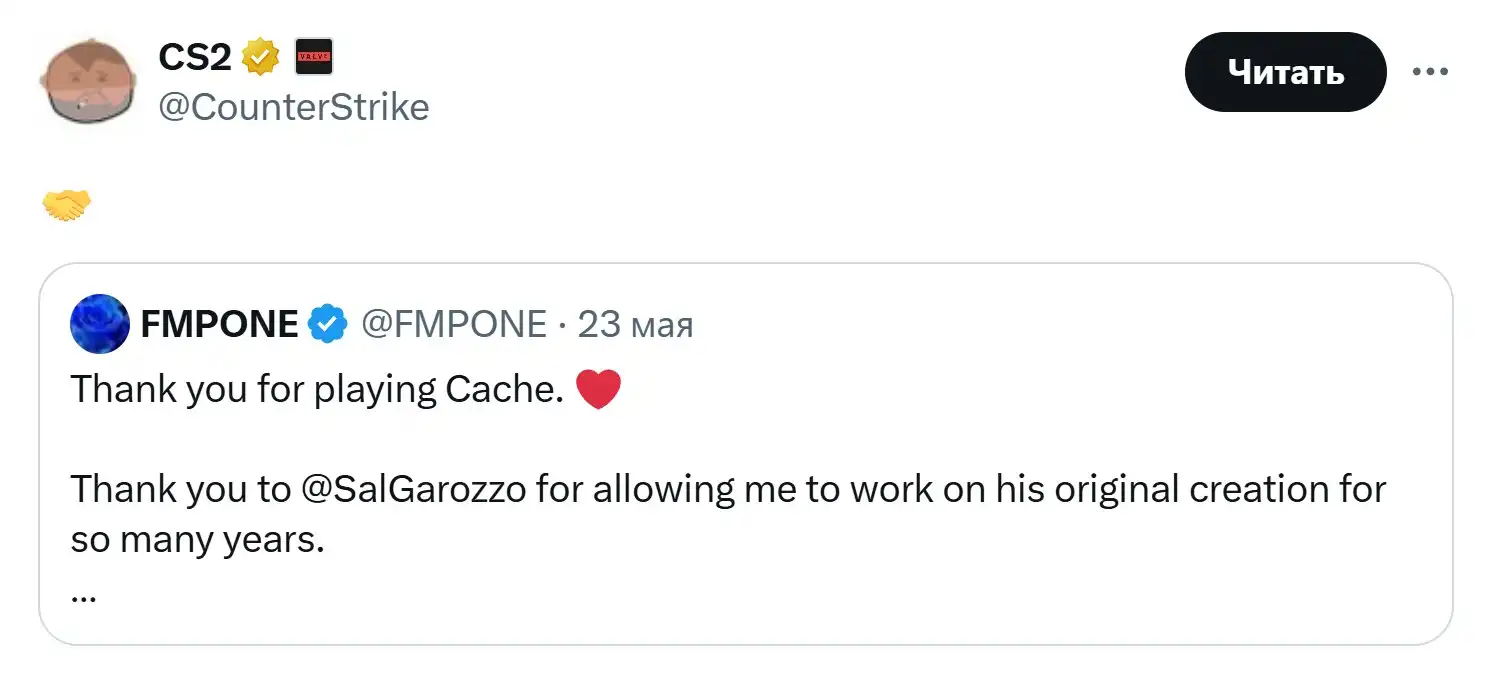This screenshot has height=685, width=1487.
Task: Open the more options menu with three dots
Action: 1432,70
